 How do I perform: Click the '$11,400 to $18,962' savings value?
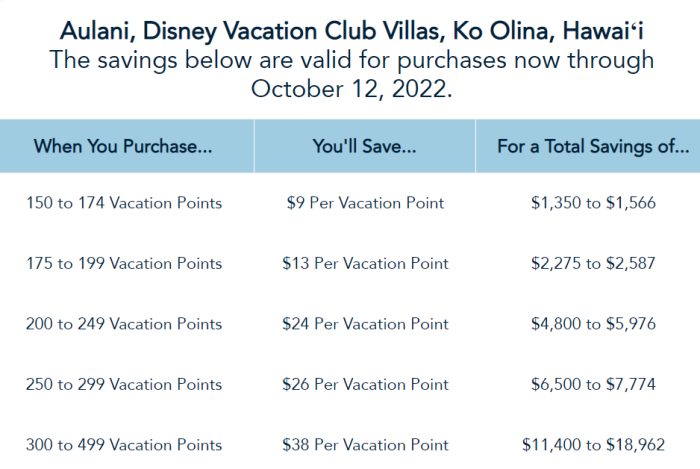[x=593, y=445]
